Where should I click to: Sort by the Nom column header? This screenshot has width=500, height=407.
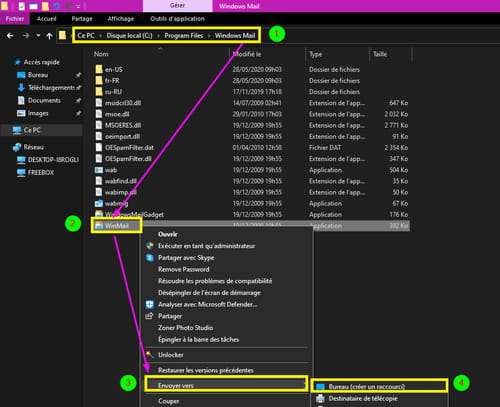coord(101,54)
